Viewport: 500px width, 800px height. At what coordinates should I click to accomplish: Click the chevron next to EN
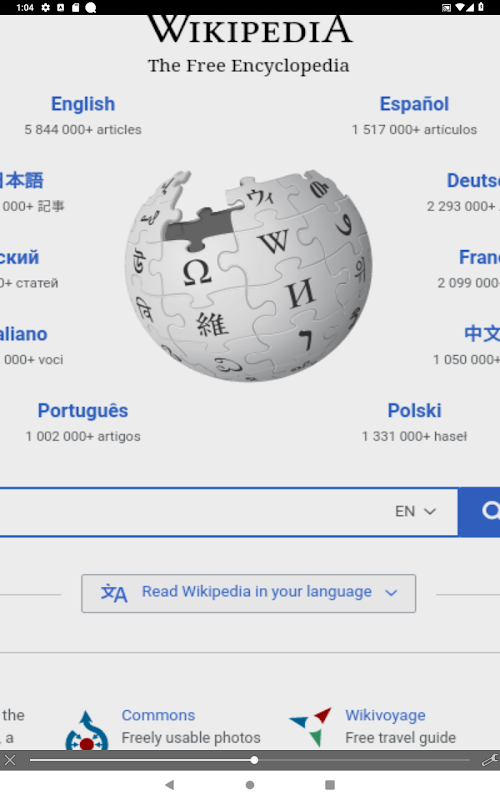pyautogui.click(x=430, y=511)
